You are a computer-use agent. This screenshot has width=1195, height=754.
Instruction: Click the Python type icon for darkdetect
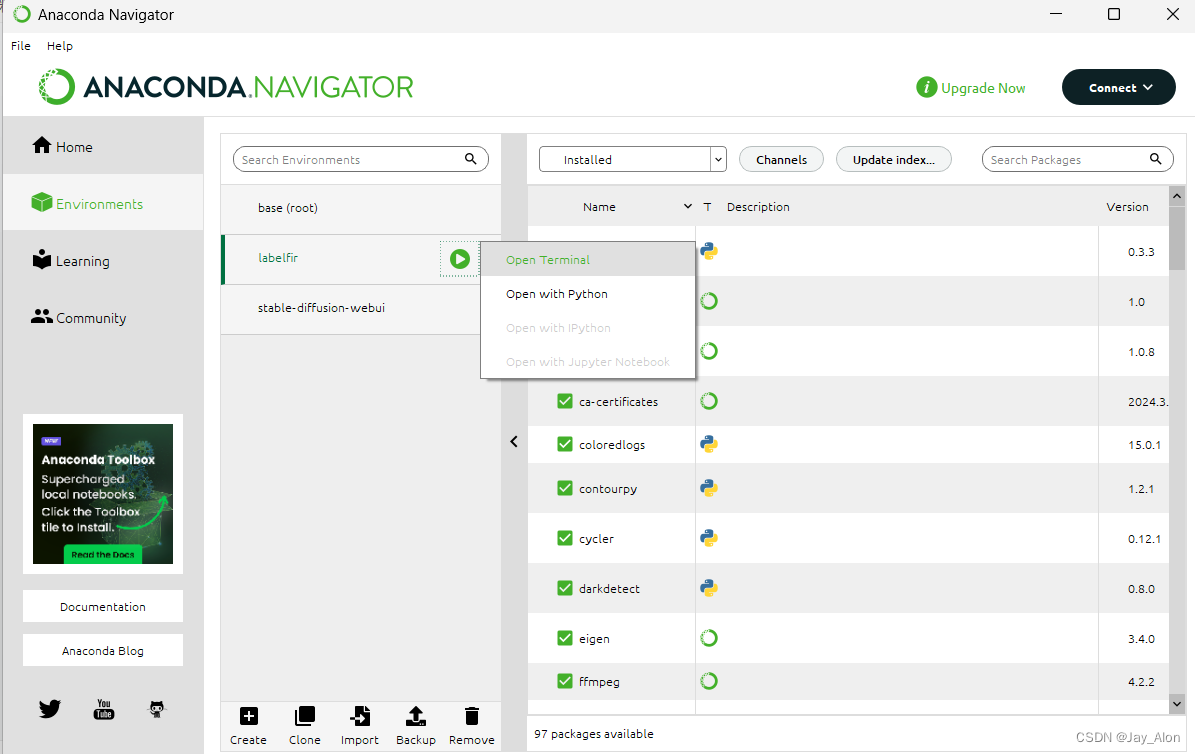709,588
